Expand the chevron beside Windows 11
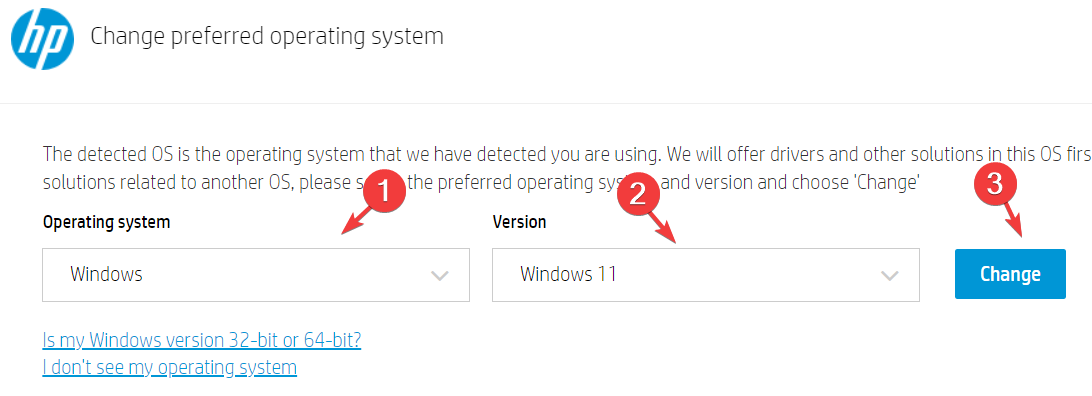Image resolution: width=1092 pixels, height=396 pixels. [x=889, y=276]
